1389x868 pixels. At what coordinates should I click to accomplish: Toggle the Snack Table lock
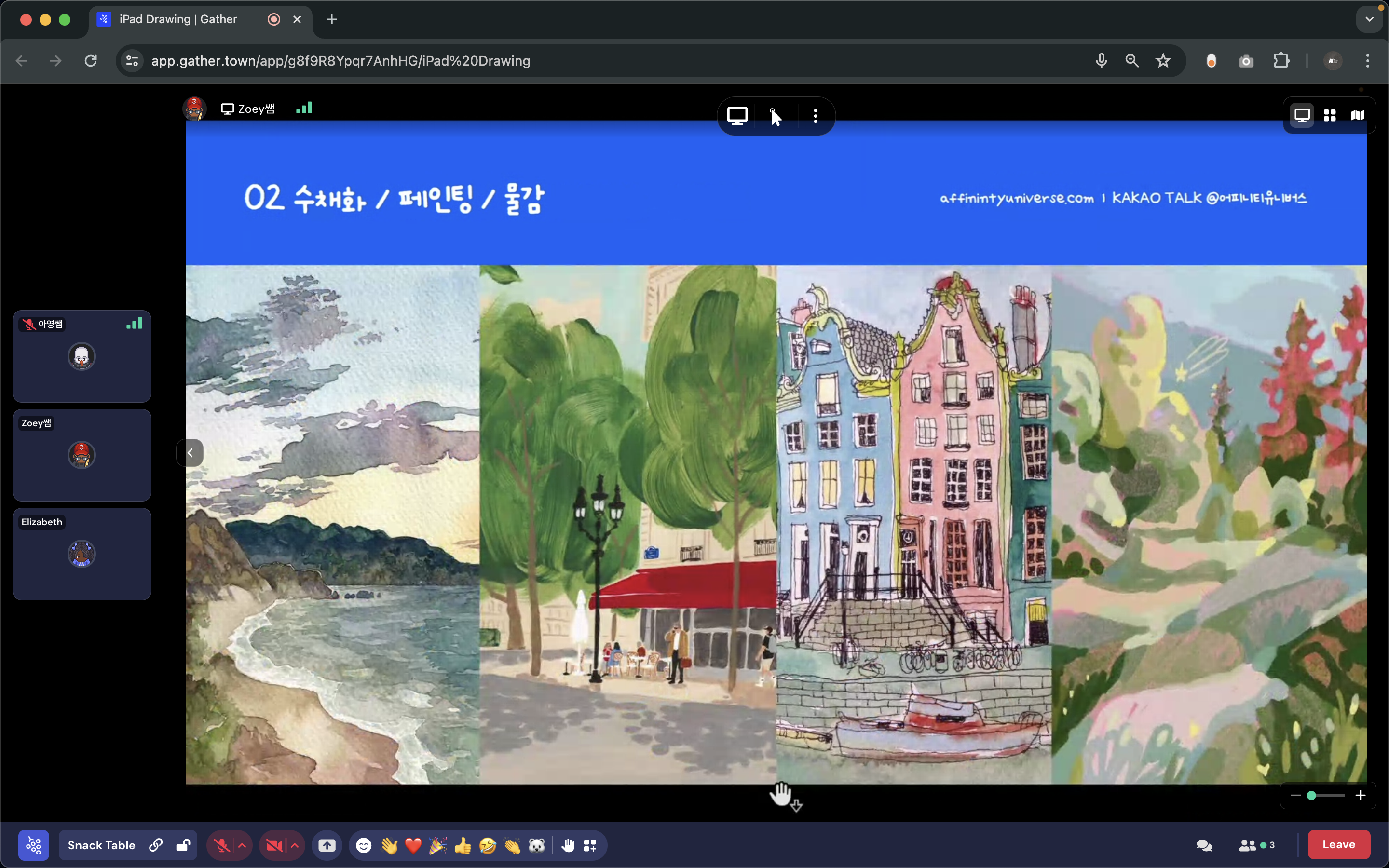click(x=183, y=845)
